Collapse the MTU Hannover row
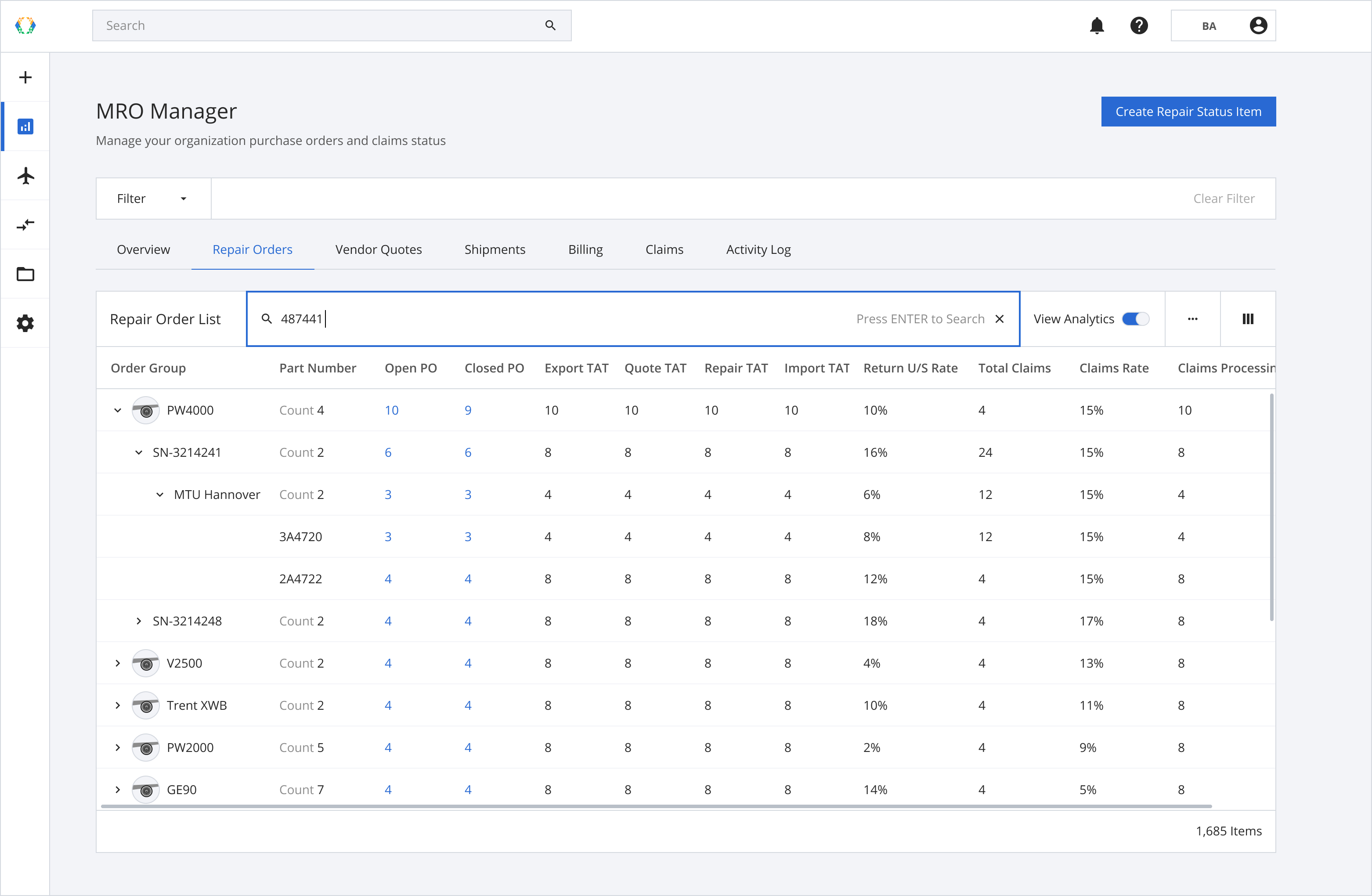The height and width of the screenshot is (896, 1372). (x=160, y=494)
